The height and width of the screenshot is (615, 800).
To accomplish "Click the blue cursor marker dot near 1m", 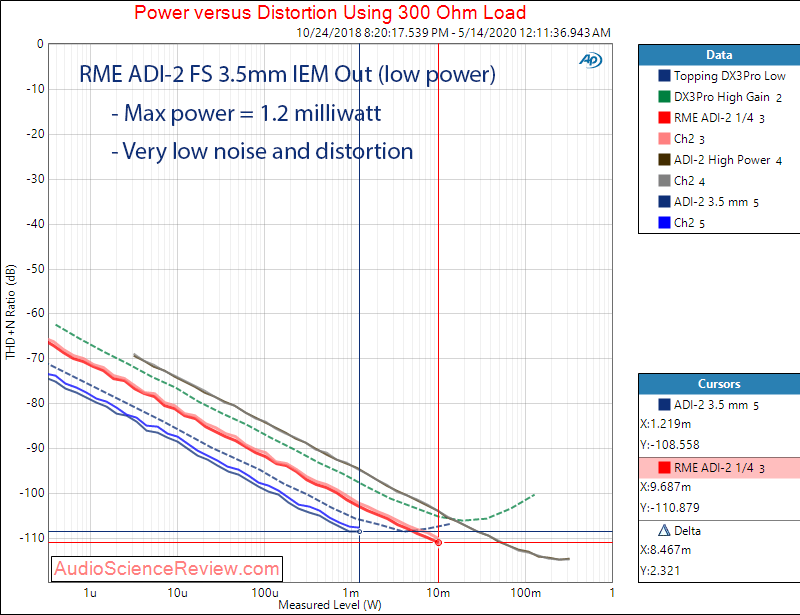I will click(x=360, y=532).
